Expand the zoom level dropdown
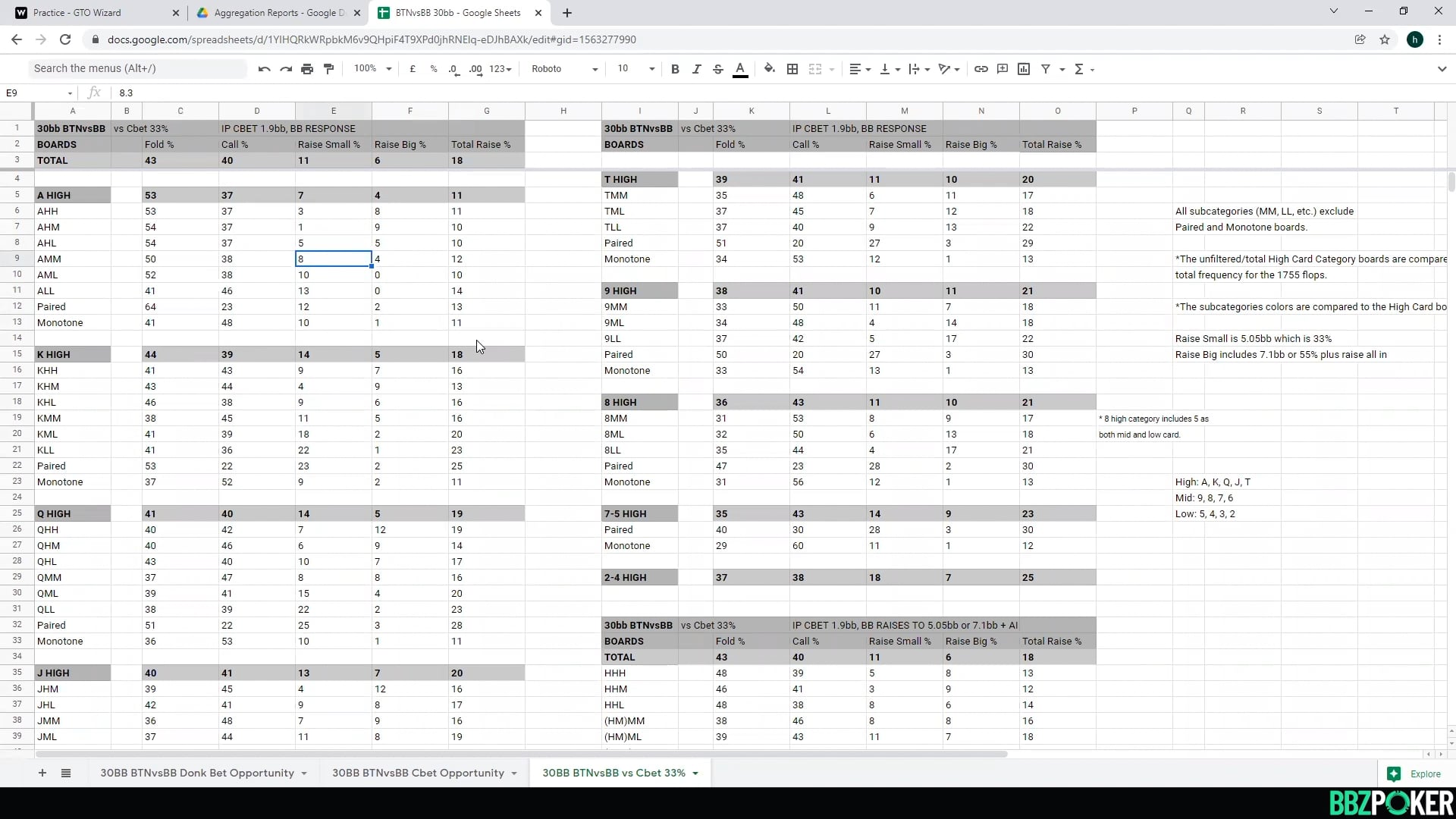Image resolution: width=1456 pixels, height=819 pixels. [x=372, y=68]
